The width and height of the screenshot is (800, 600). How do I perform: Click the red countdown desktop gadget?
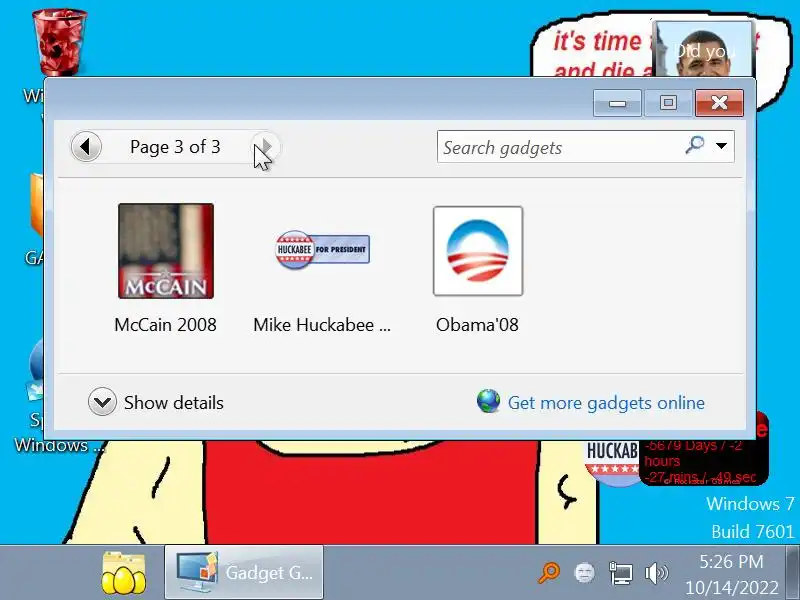click(703, 462)
